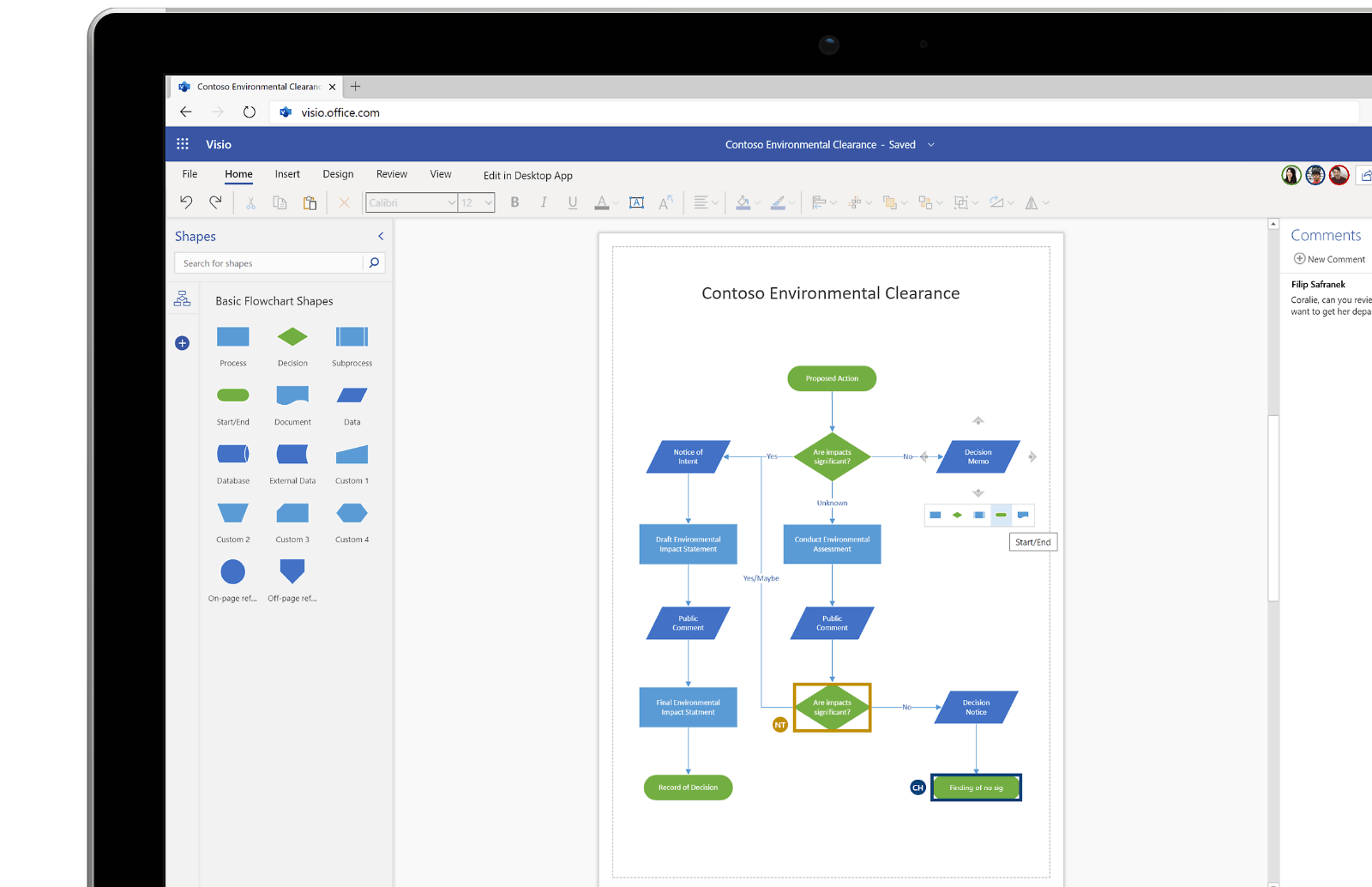Screen dimensions: 1372x887
Task: Open the font size dropdown
Action: tap(486, 202)
